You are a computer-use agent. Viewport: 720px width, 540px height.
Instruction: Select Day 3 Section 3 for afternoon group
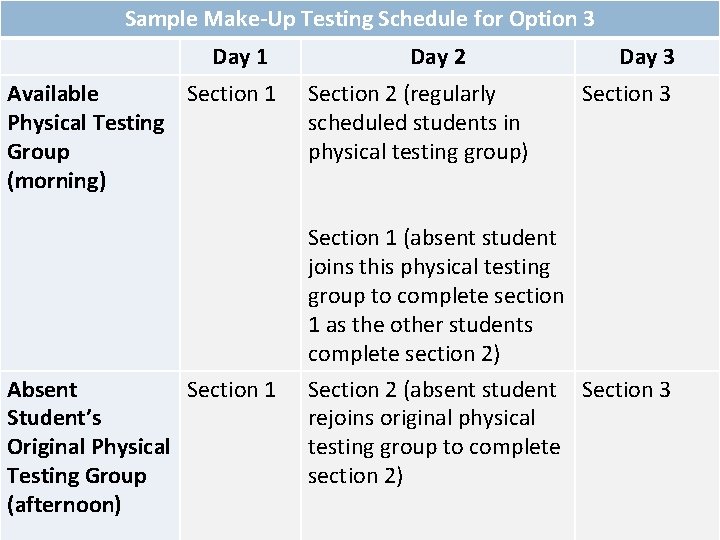pos(626,389)
